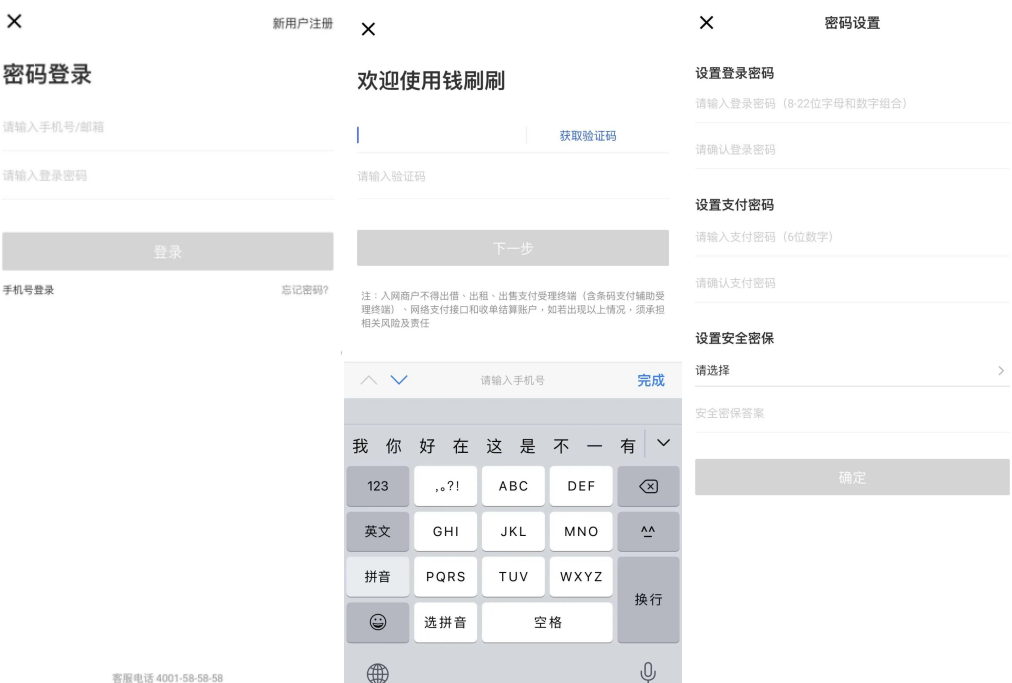Tap the down arrow to jump to next field
1012x683 pixels.
[x=399, y=380]
